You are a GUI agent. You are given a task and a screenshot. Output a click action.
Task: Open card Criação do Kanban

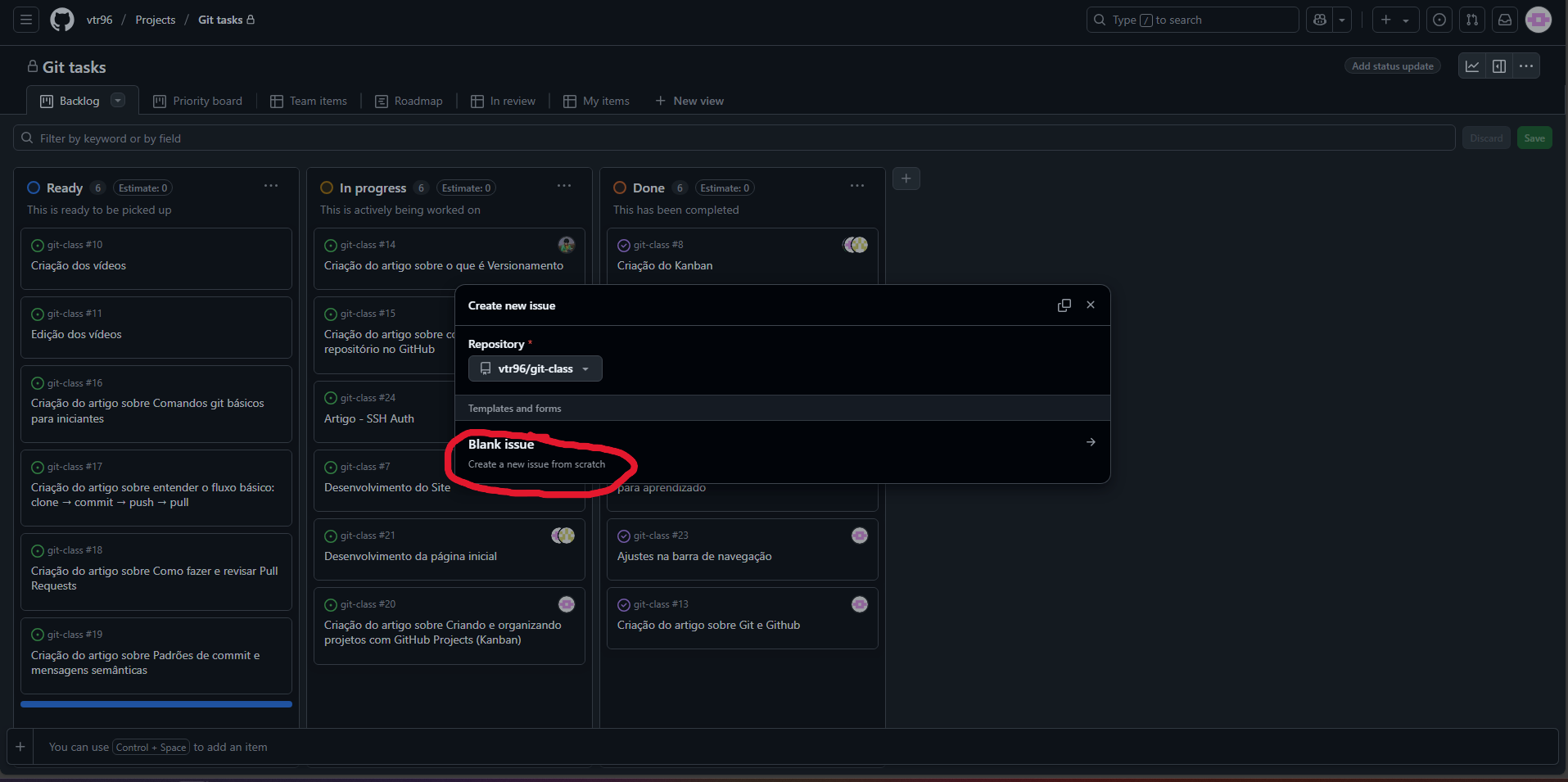(665, 265)
